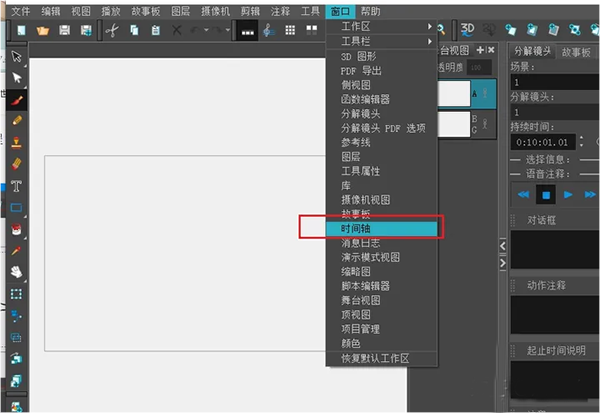The image size is (600, 413).
Task: Copy with the duplicate pages icon
Action: (x=134, y=30)
